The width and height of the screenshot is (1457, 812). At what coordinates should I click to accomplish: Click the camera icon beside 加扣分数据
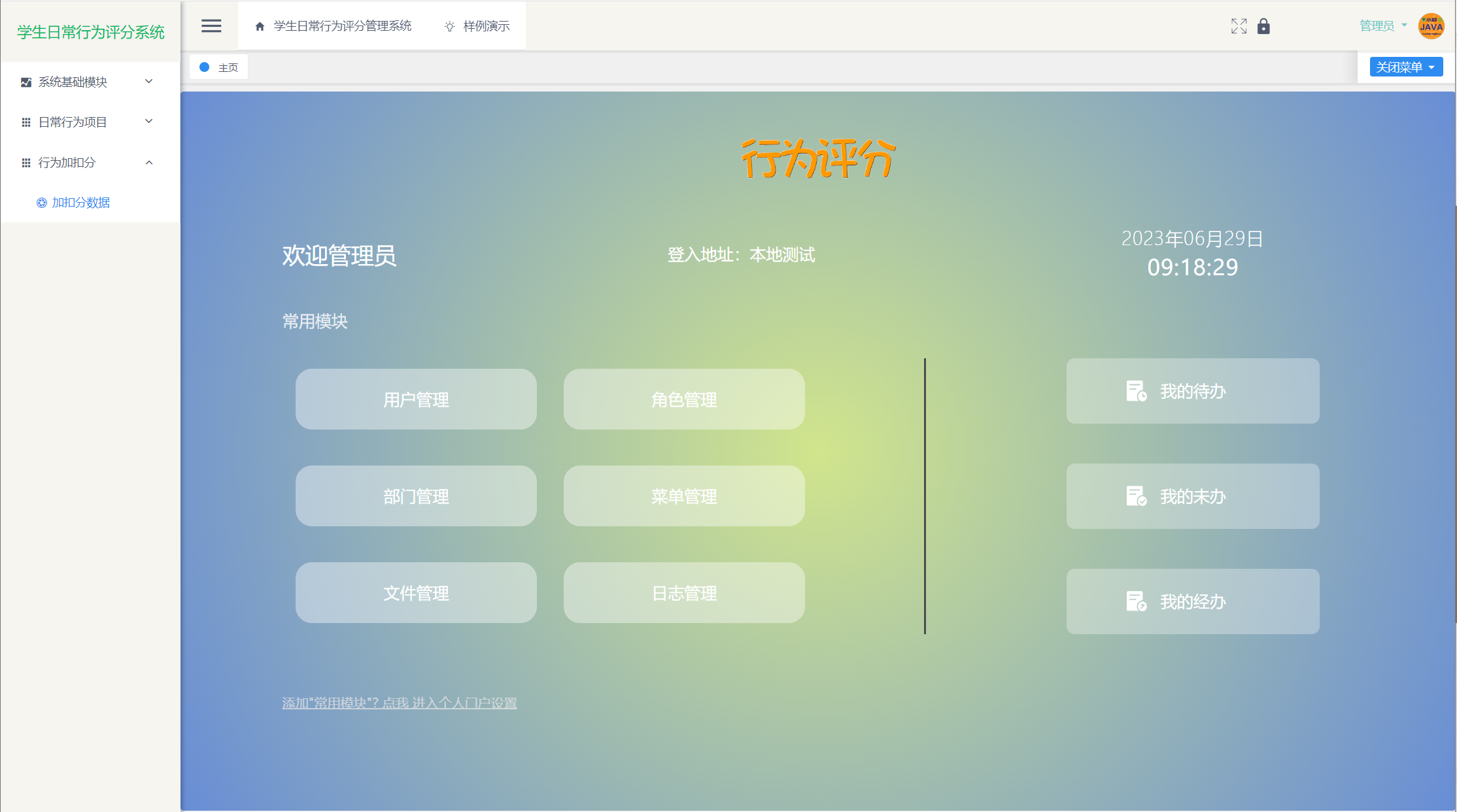click(41, 203)
